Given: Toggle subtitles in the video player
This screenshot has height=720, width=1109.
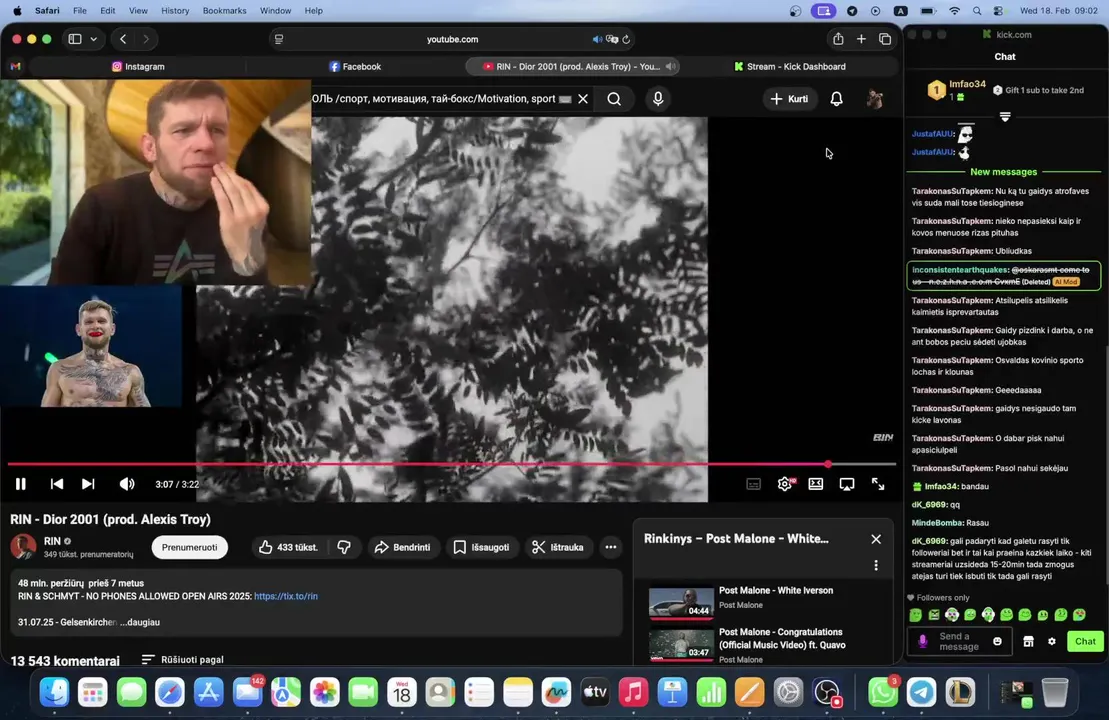Looking at the screenshot, I should coord(753,484).
